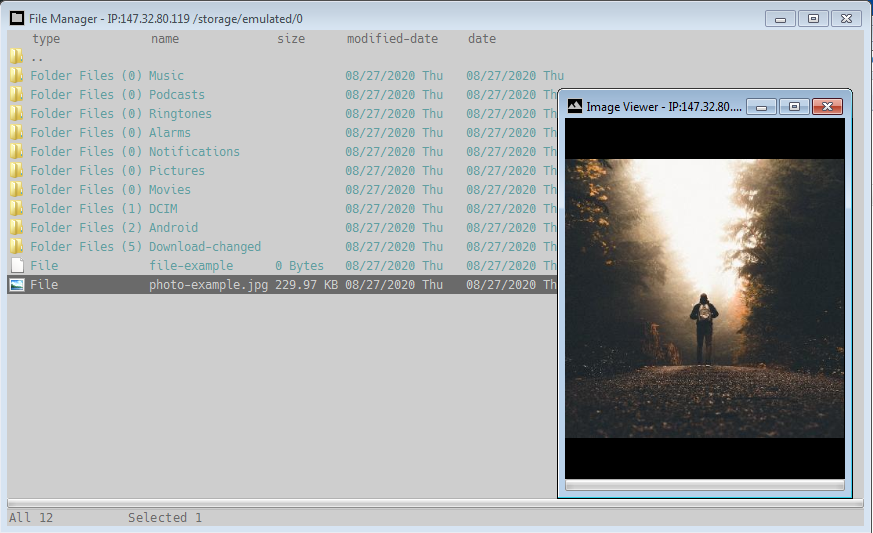Click the parent directory folder icon
The image size is (873, 533).
tap(16, 56)
